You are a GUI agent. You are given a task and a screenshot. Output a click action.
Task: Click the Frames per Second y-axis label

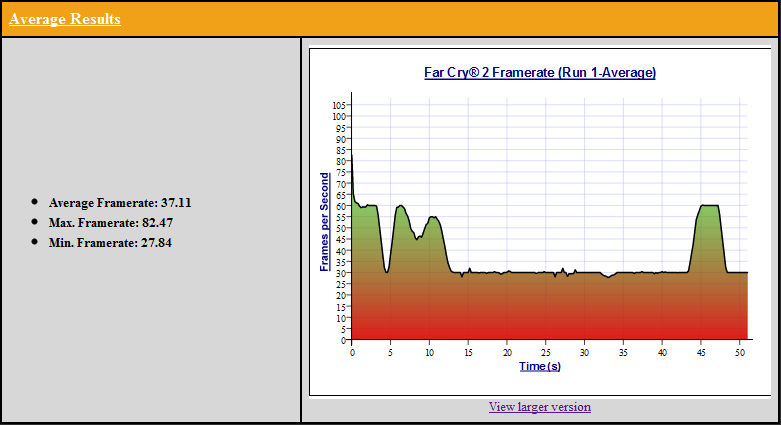click(x=324, y=222)
